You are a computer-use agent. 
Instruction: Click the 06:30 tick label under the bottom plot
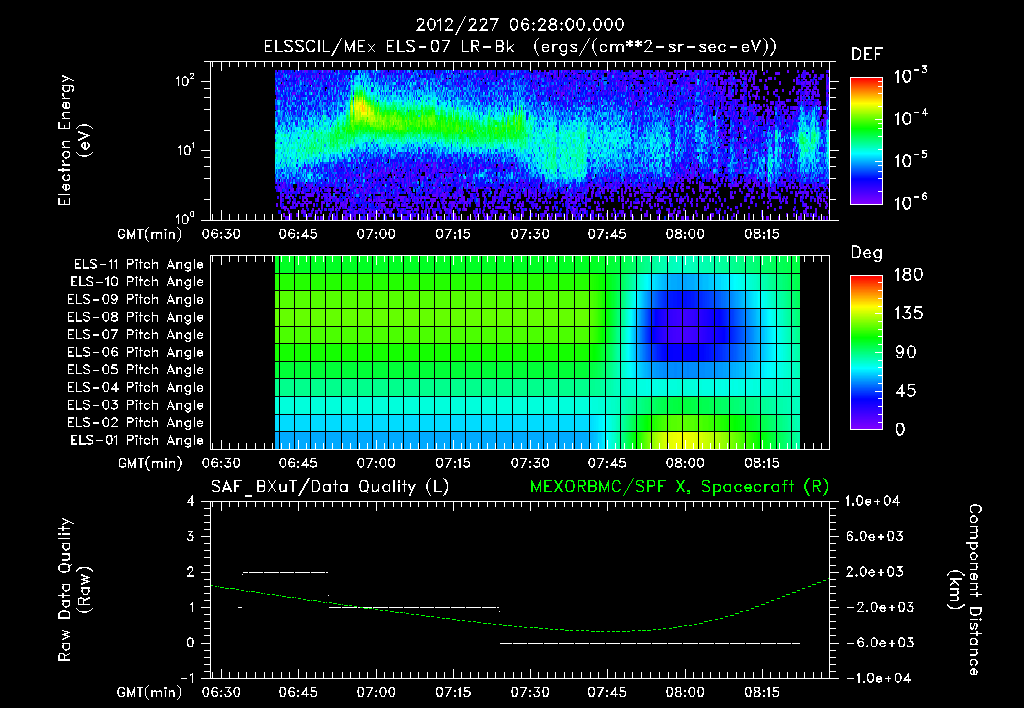pos(221,692)
